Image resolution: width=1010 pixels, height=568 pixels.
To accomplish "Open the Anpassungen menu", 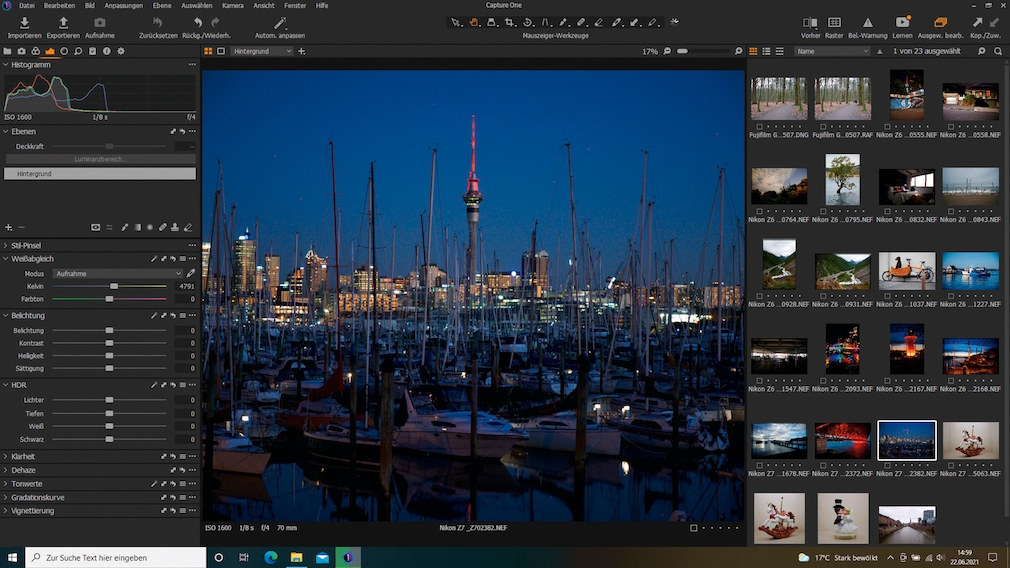I will click(x=123, y=6).
